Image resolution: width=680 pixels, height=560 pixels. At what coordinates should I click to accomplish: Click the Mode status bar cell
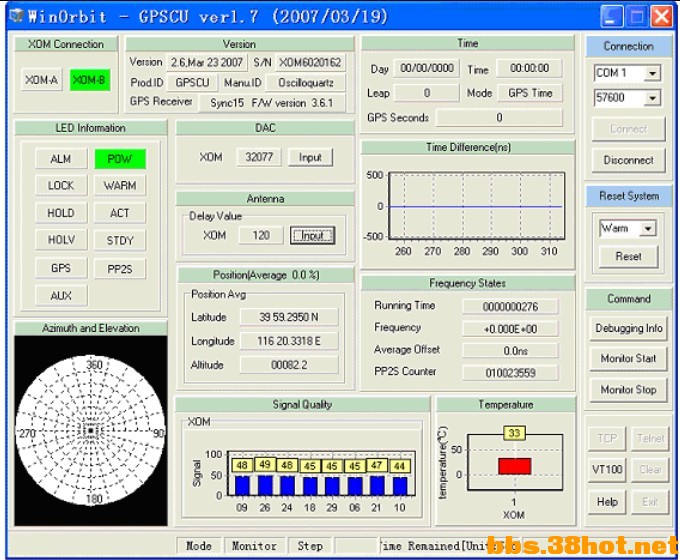pyautogui.click(x=199, y=546)
